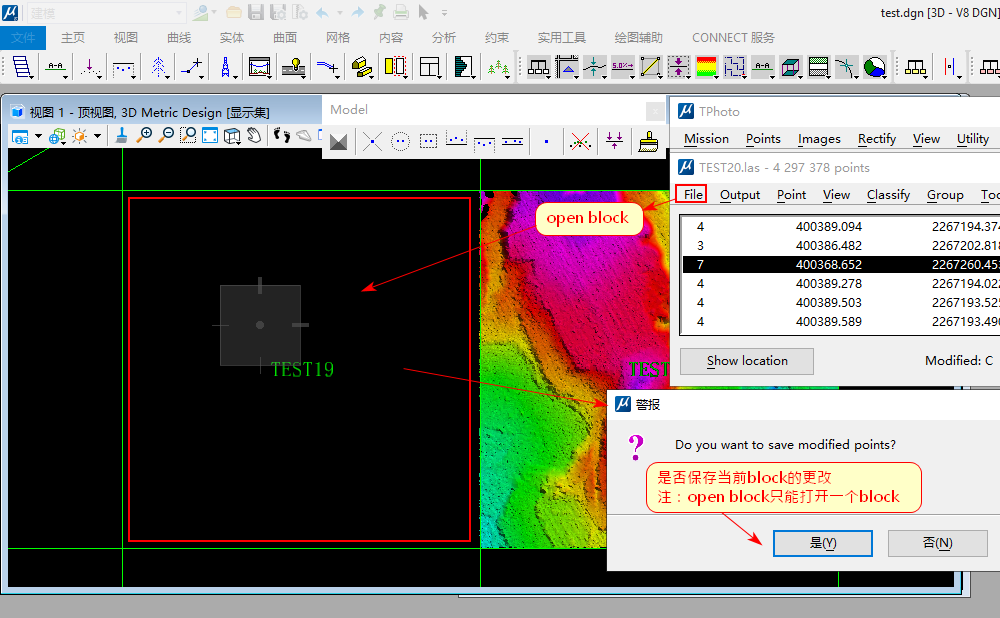Screen dimensions: 1000x618
Task: Click the Zoom Out magnifier icon
Action: 166,136
